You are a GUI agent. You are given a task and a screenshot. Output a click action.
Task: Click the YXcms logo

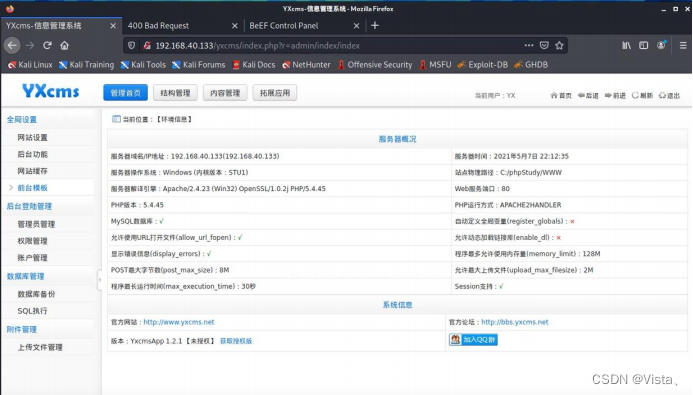(51, 91)
